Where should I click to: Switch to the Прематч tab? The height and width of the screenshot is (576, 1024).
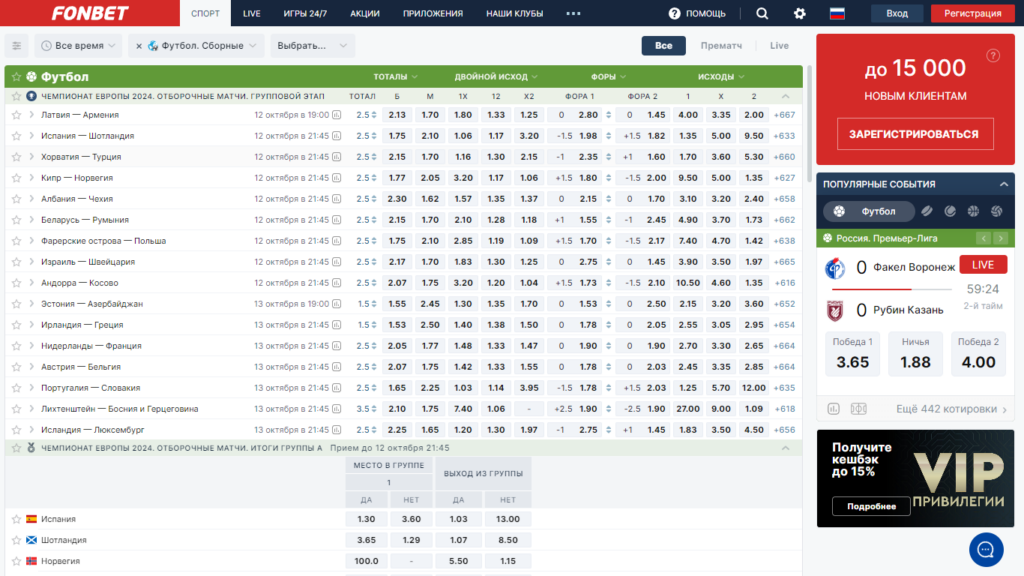[721, 46]
